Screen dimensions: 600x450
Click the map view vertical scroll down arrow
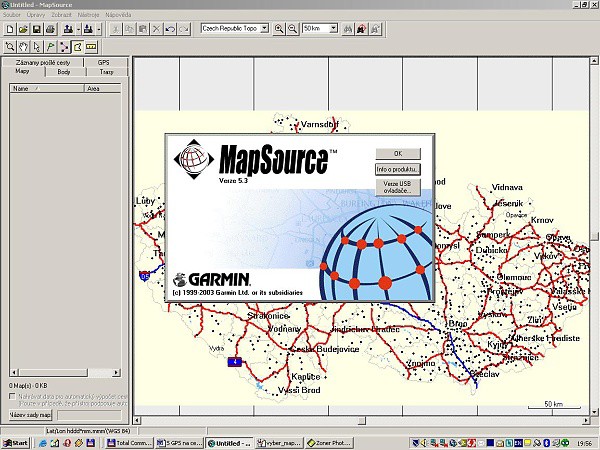tap(594, 412)
